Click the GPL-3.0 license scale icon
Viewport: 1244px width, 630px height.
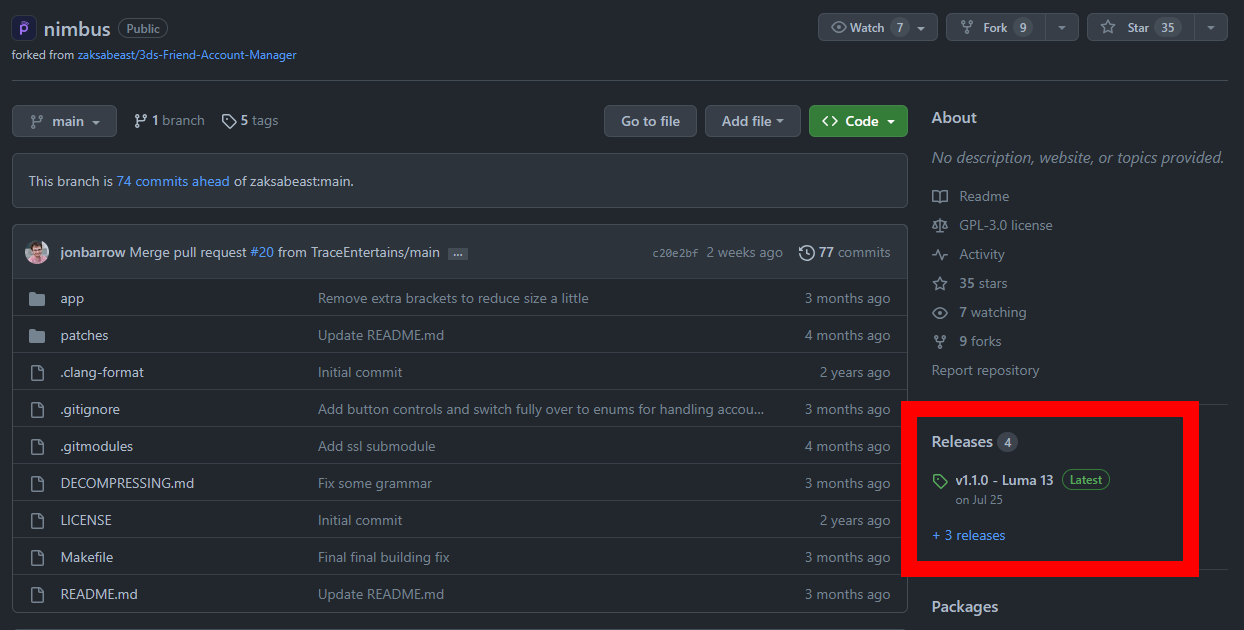tap(940, 225)
